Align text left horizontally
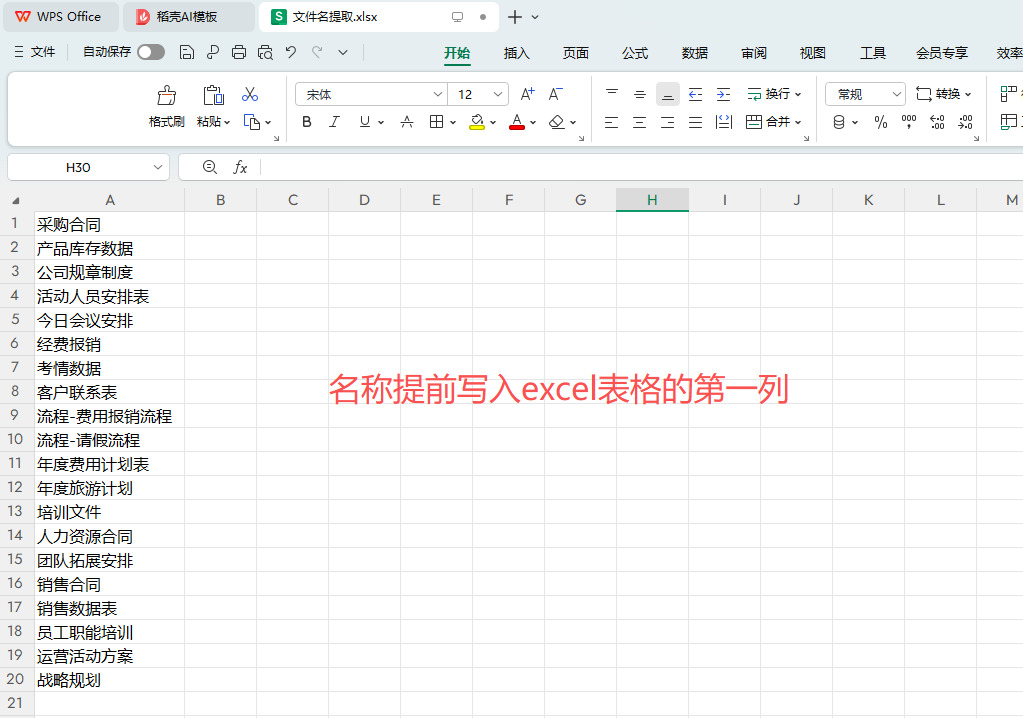The height and width of the screenshot is (718, 1023). click(x=611, y=122)
